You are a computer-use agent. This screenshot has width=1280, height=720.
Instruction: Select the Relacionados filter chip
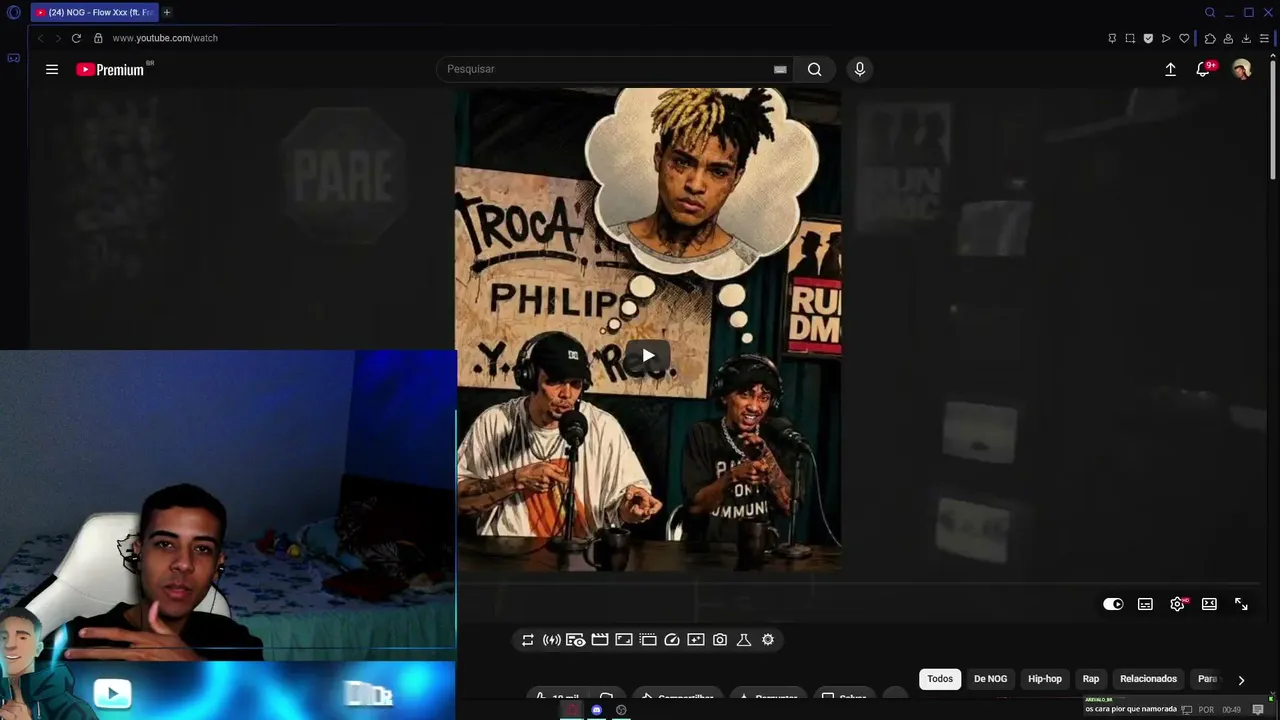click(x=1148, y=679)
